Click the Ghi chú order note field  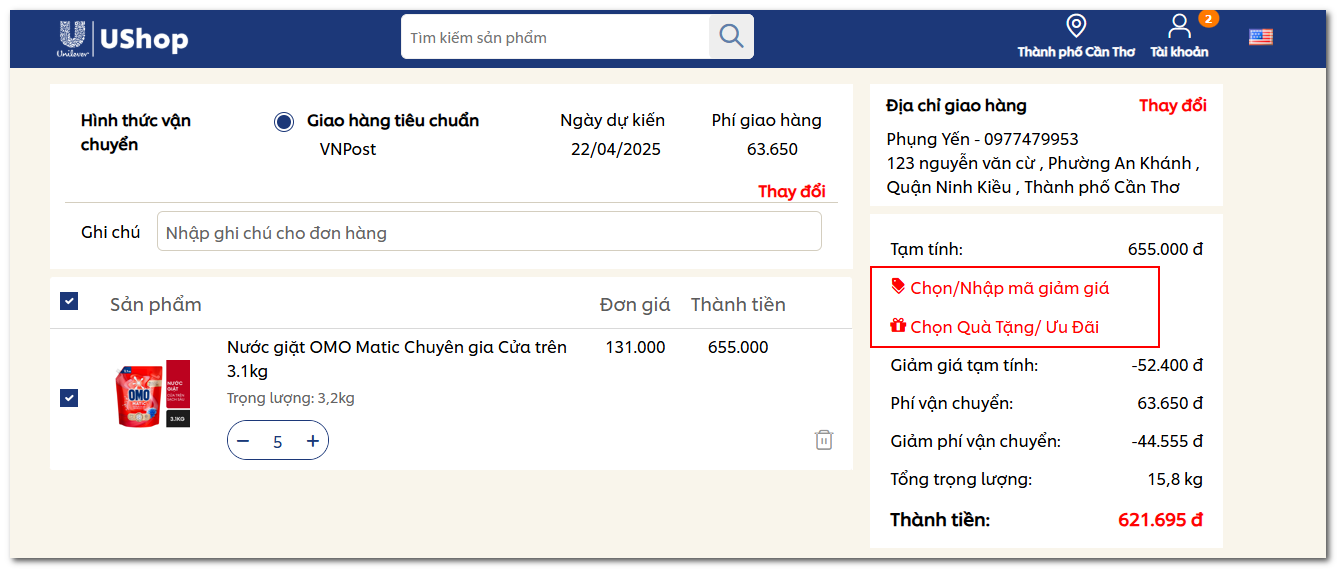[x=489, y=231]
